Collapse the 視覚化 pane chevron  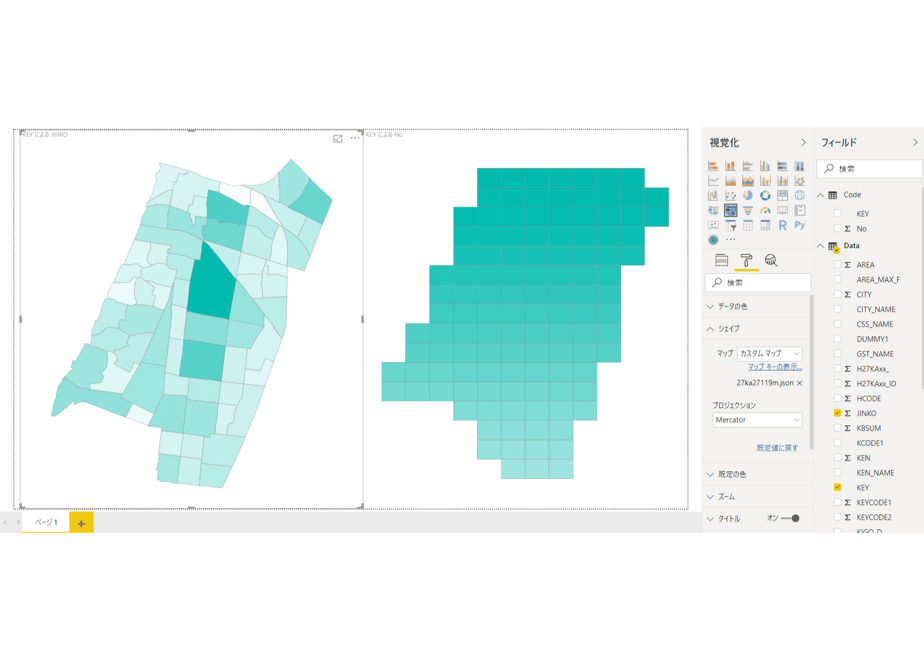click(803, 143)
